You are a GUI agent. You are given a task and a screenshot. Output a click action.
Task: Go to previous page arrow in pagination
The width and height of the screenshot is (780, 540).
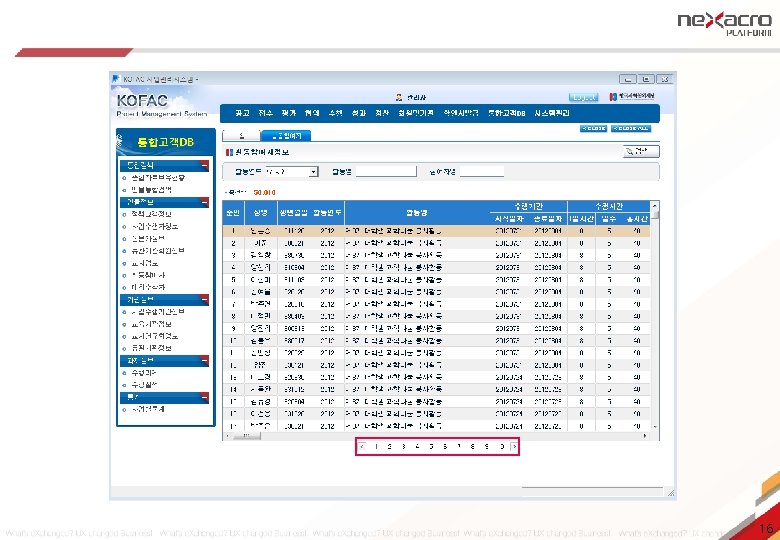(362, 447)
